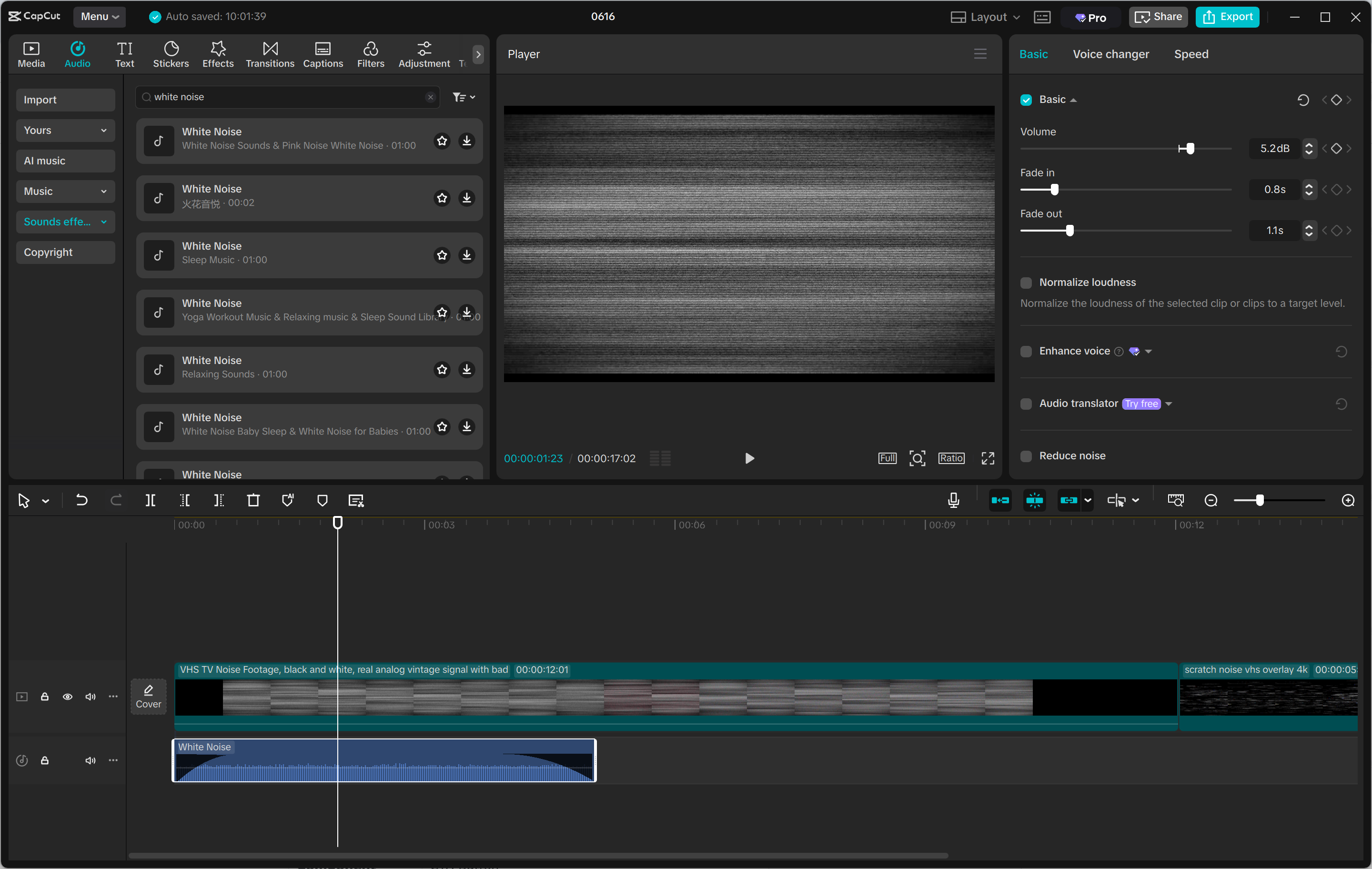Enable Reduce noise
1372x869 pixels.
coord(1026,456)
